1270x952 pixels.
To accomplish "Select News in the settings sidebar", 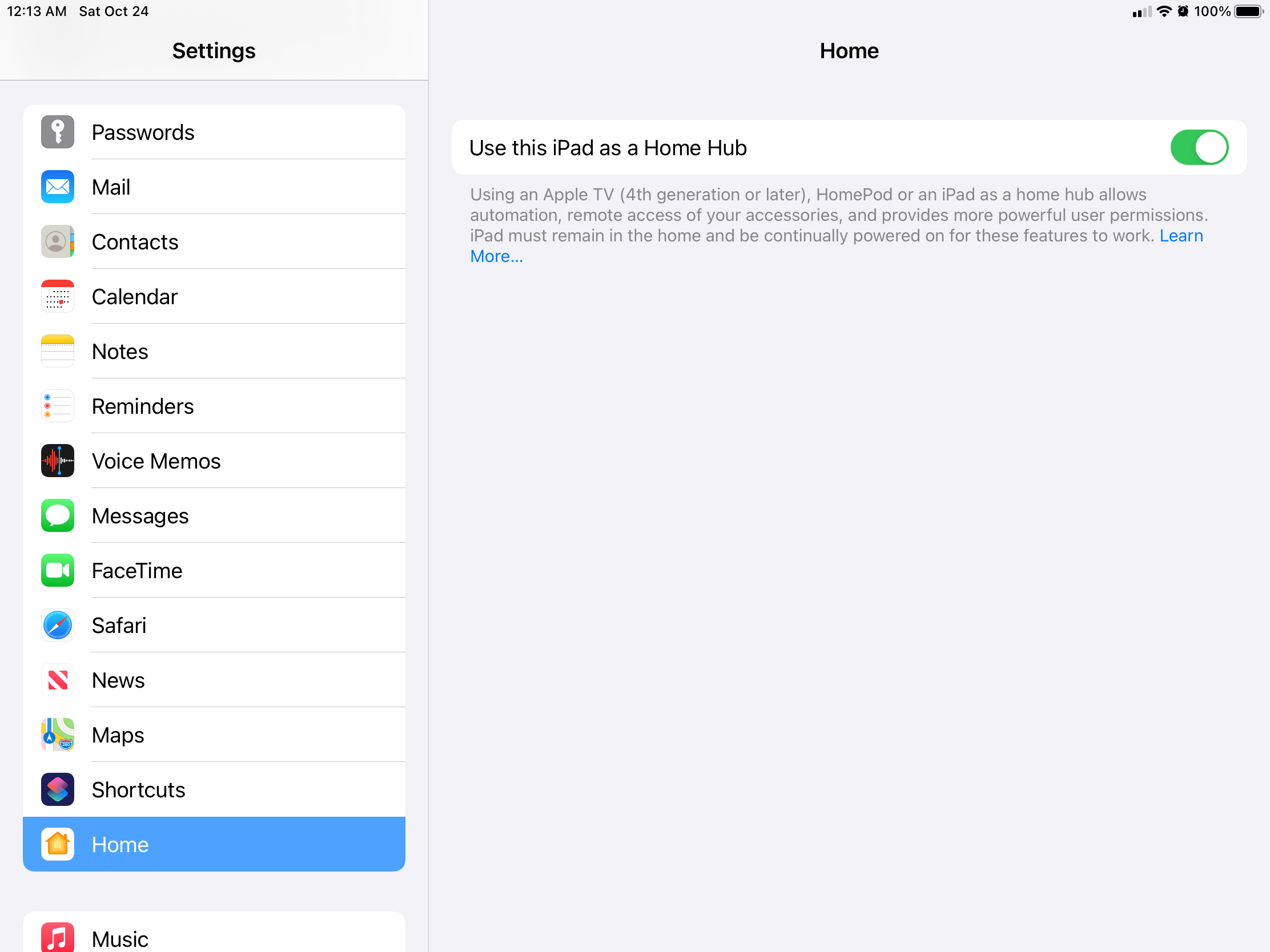I will click(118, 679).
